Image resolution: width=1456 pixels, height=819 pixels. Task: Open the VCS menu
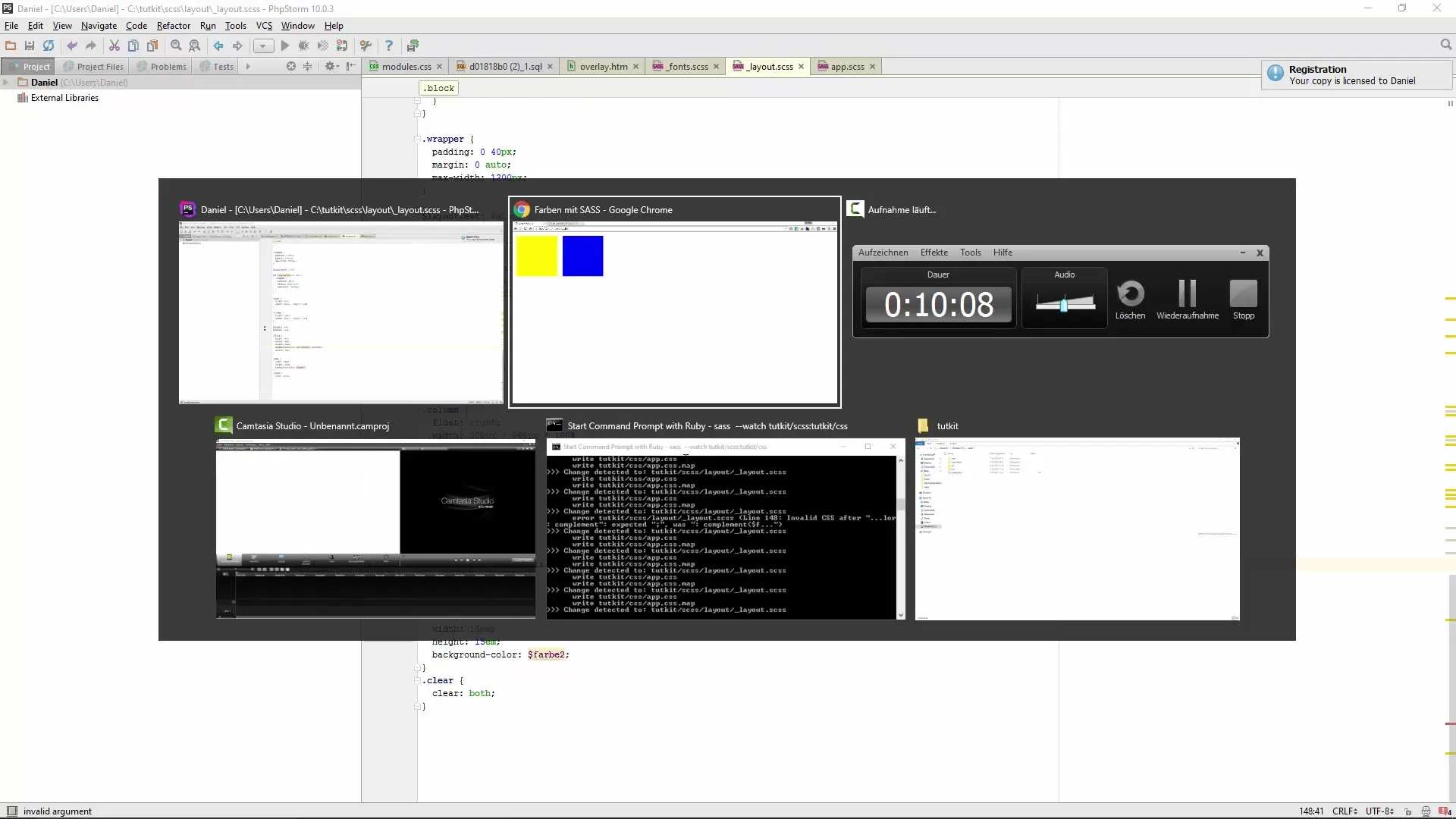(x=264, y=26)
